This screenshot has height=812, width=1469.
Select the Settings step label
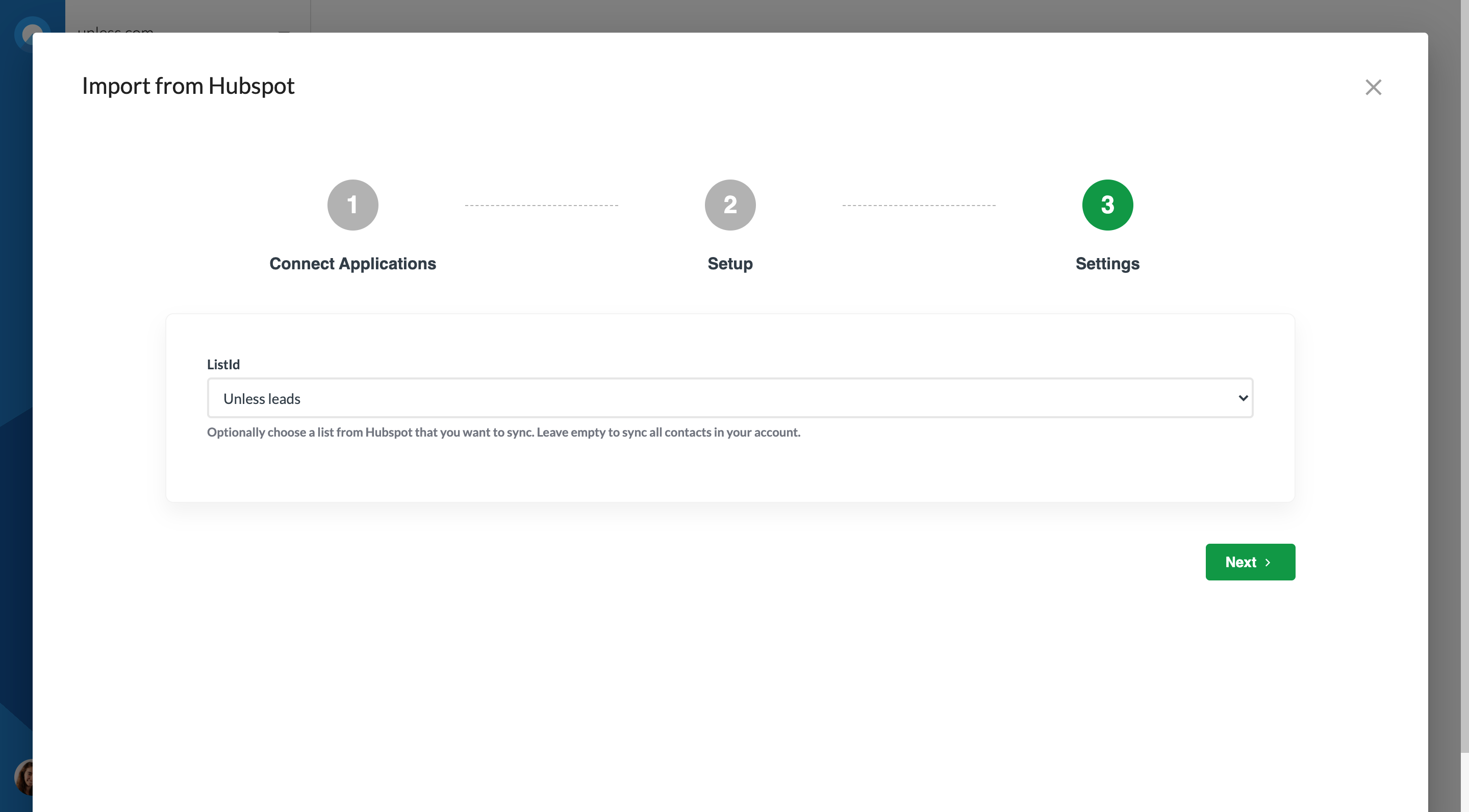[x=1107, y=264]
